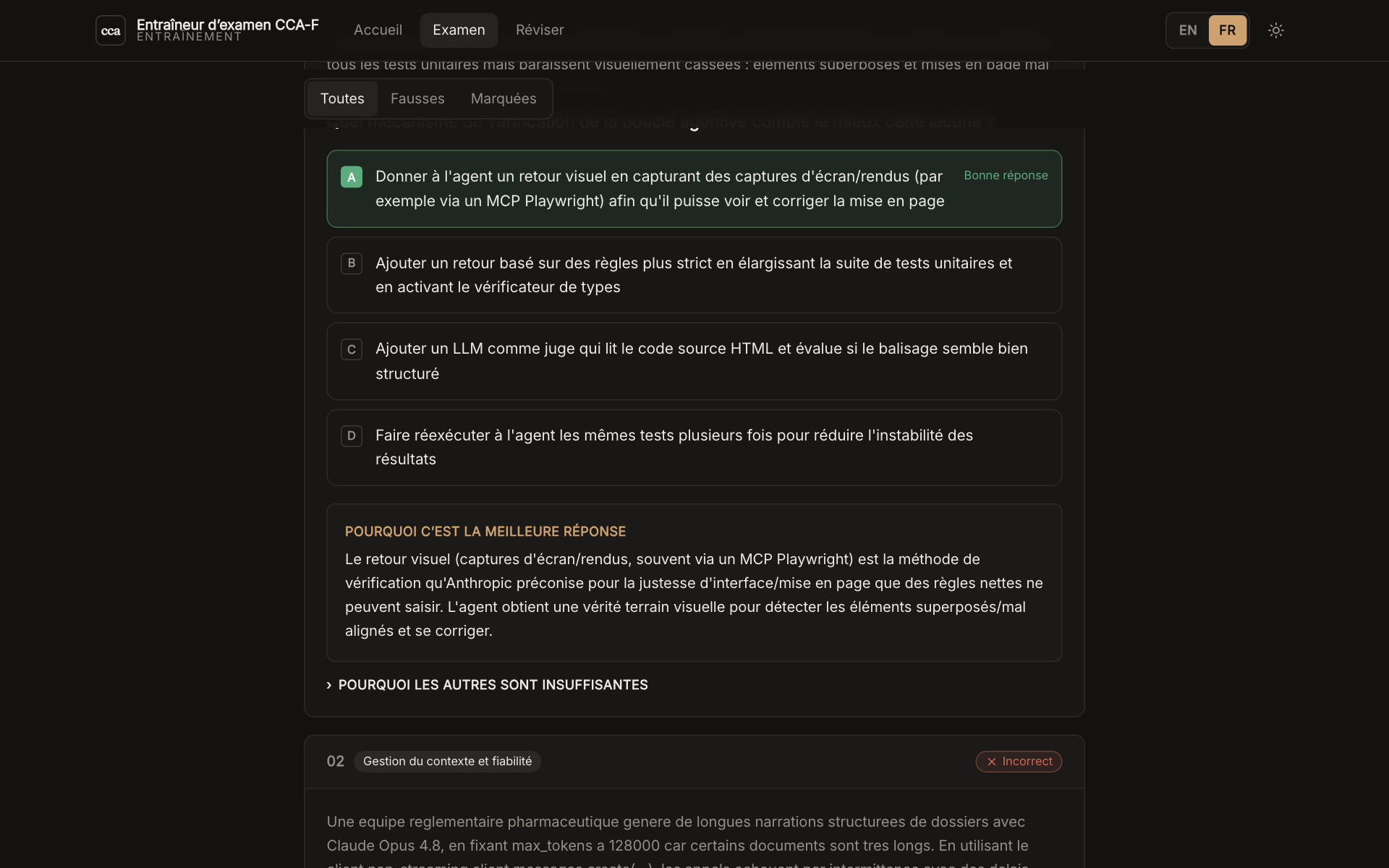The image size is (1389, 868).
Task: Select the letter B option badge
Action: (352, 263)
